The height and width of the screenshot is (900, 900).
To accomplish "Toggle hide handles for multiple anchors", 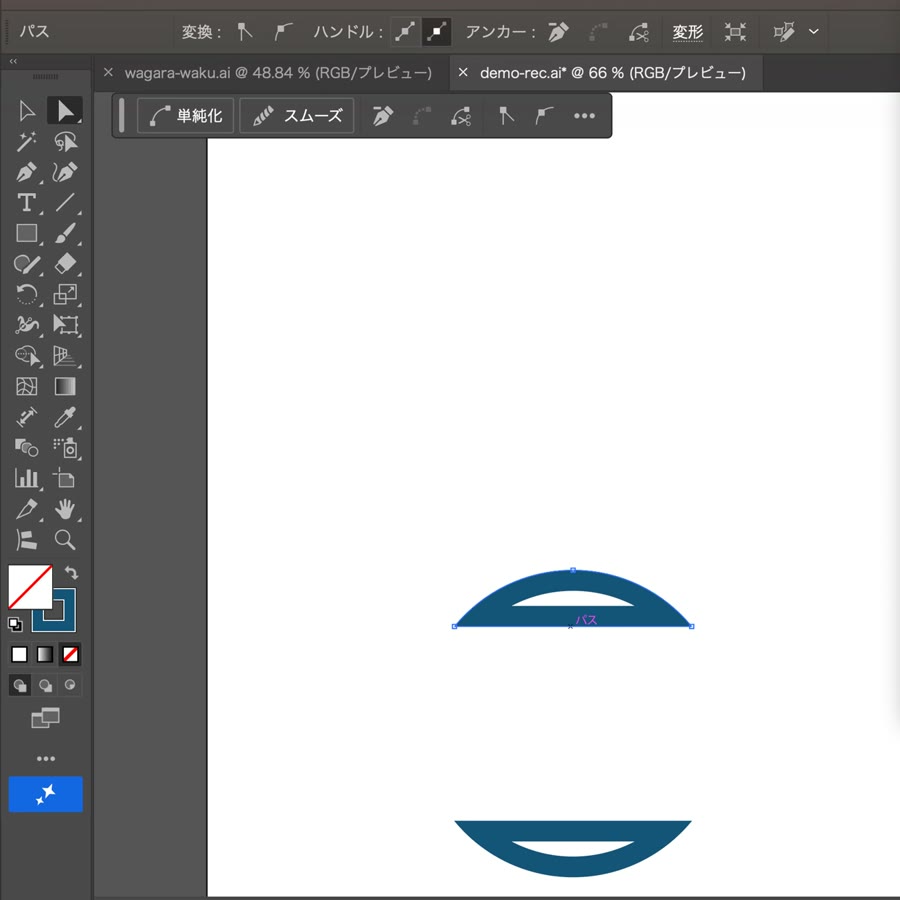I will 436,32.
